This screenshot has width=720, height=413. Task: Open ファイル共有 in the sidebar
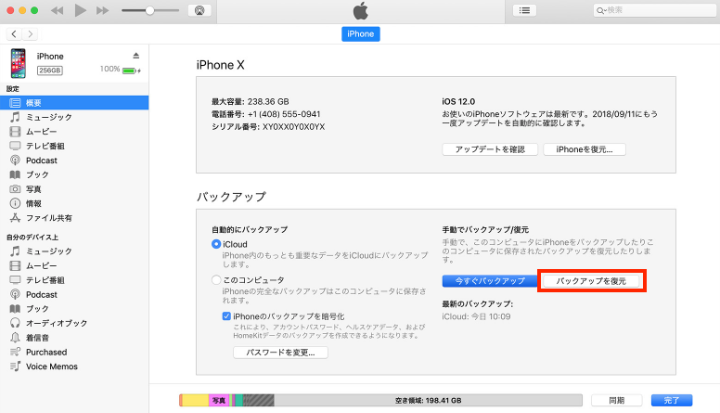coord(74,218)
